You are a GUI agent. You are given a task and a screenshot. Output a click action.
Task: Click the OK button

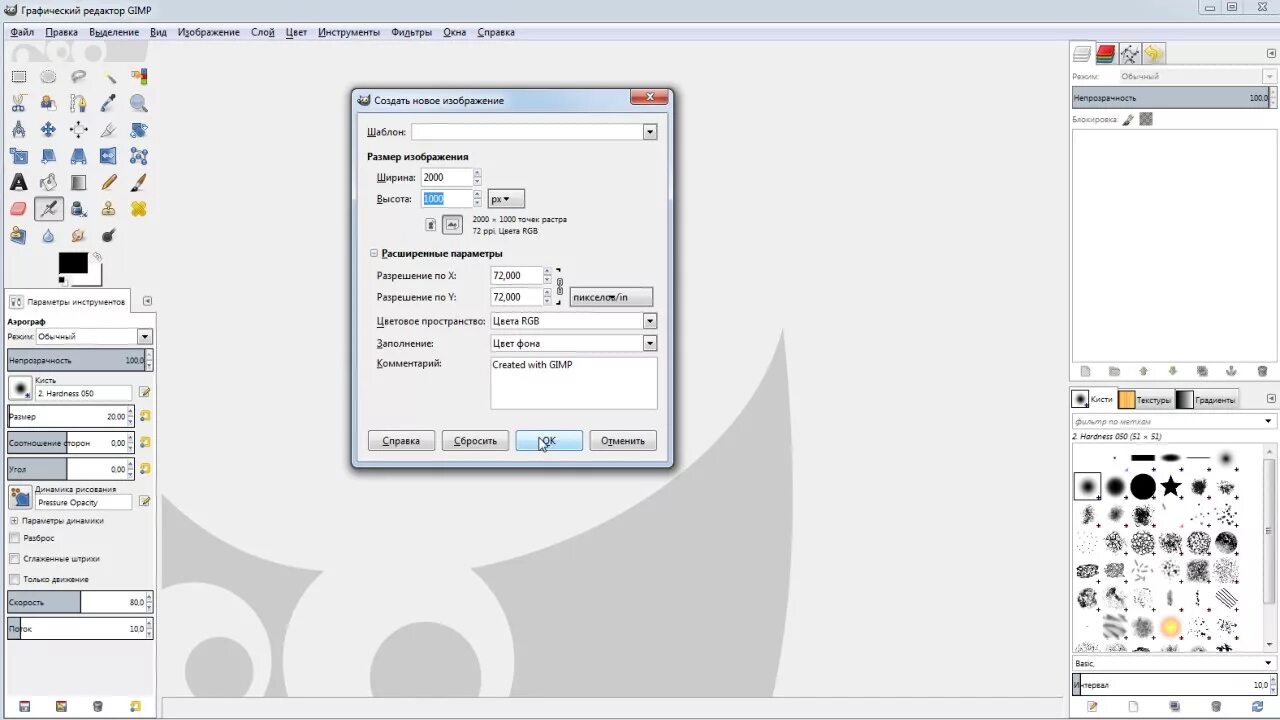[549, 441]
